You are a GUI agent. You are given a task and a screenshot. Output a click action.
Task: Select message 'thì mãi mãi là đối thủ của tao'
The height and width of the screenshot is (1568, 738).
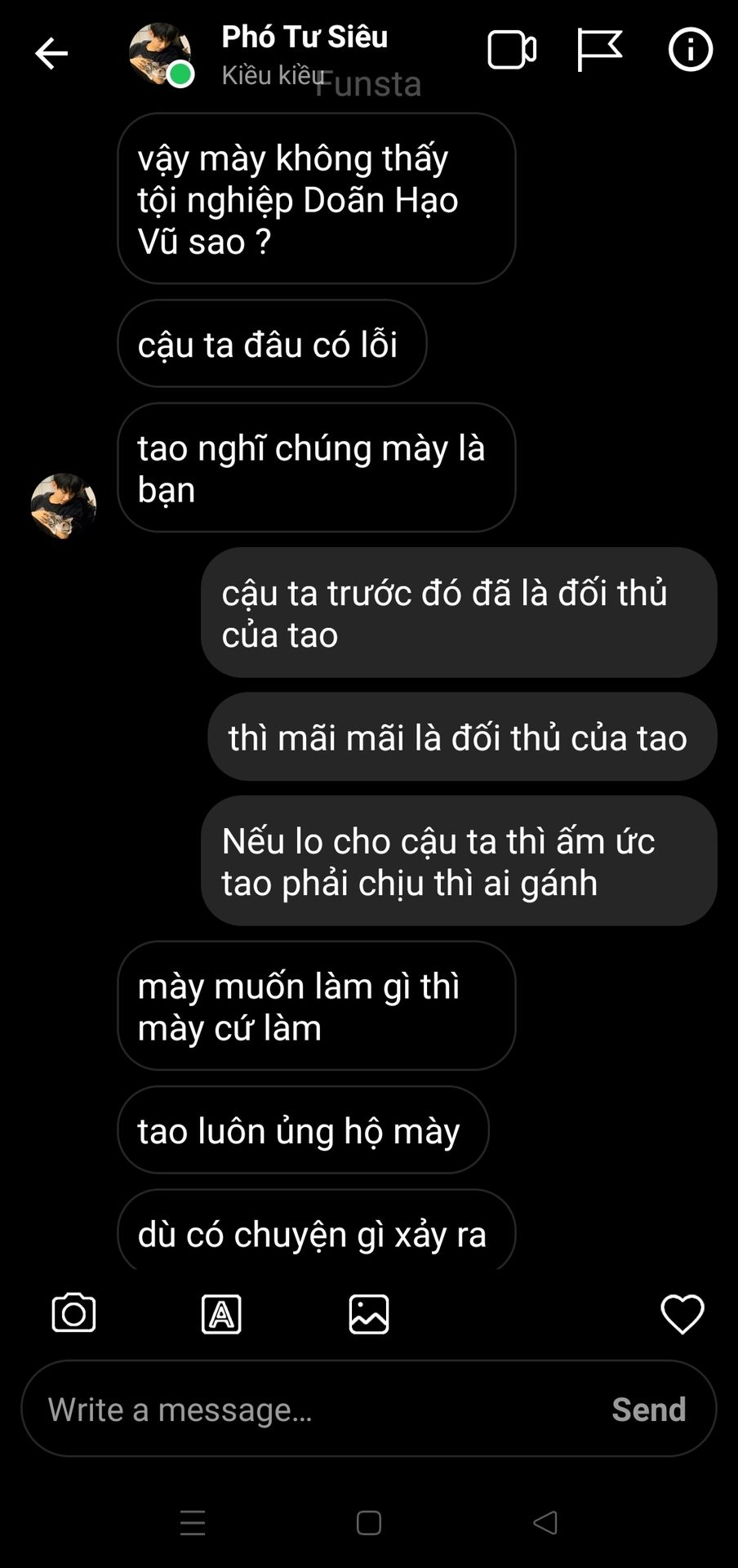click(x=462, y=737)
